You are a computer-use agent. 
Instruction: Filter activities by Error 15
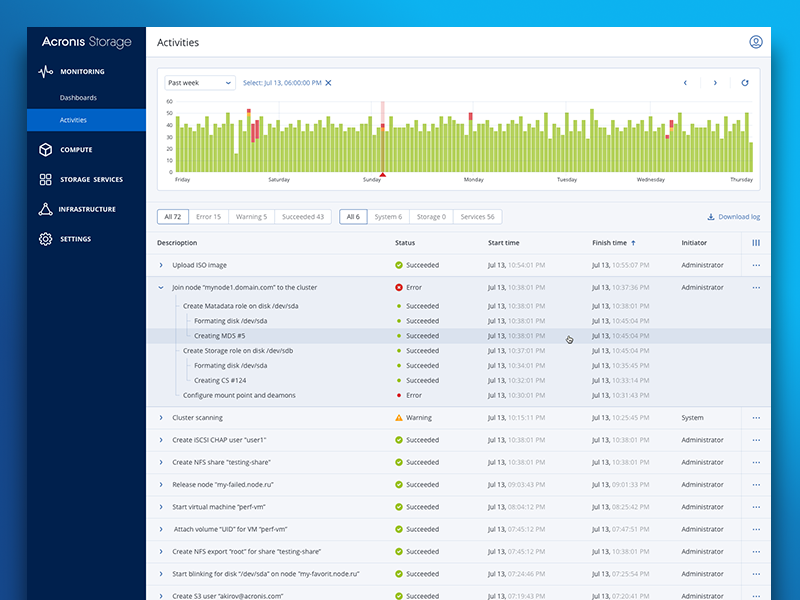(x=208, y=217)
